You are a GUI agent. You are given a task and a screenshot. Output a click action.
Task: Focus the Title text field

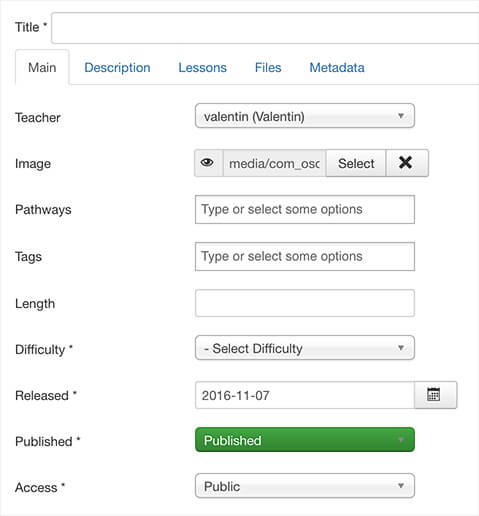tap(265, 28)
